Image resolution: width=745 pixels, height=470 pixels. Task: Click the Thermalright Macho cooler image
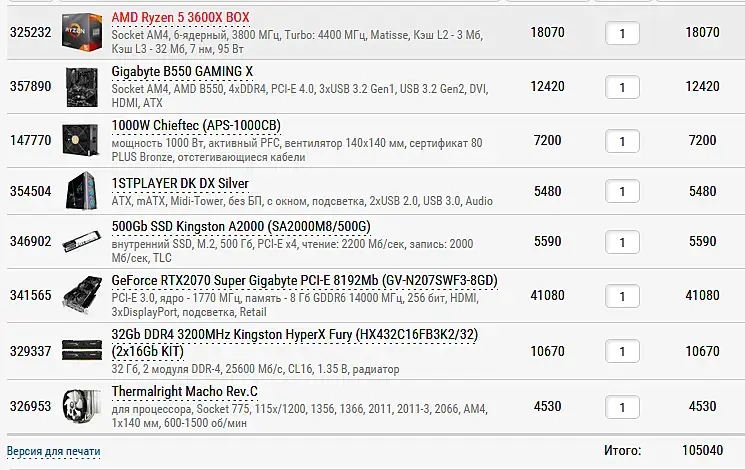(81, 406)
